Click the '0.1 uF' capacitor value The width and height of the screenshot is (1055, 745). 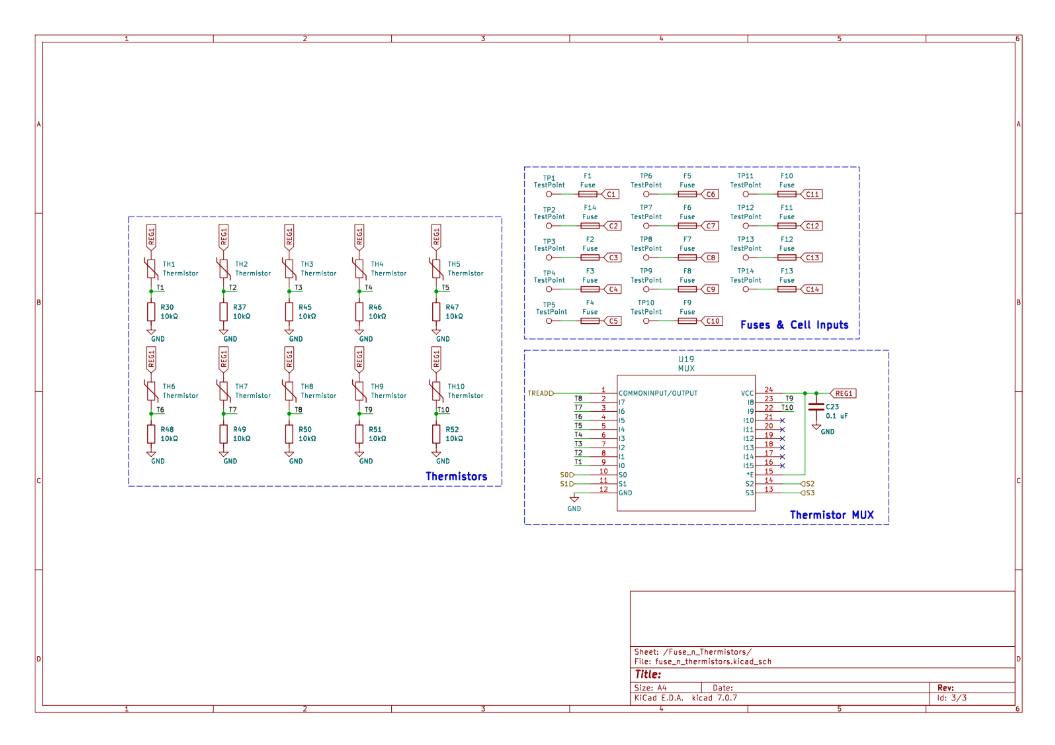coord(836,416)
